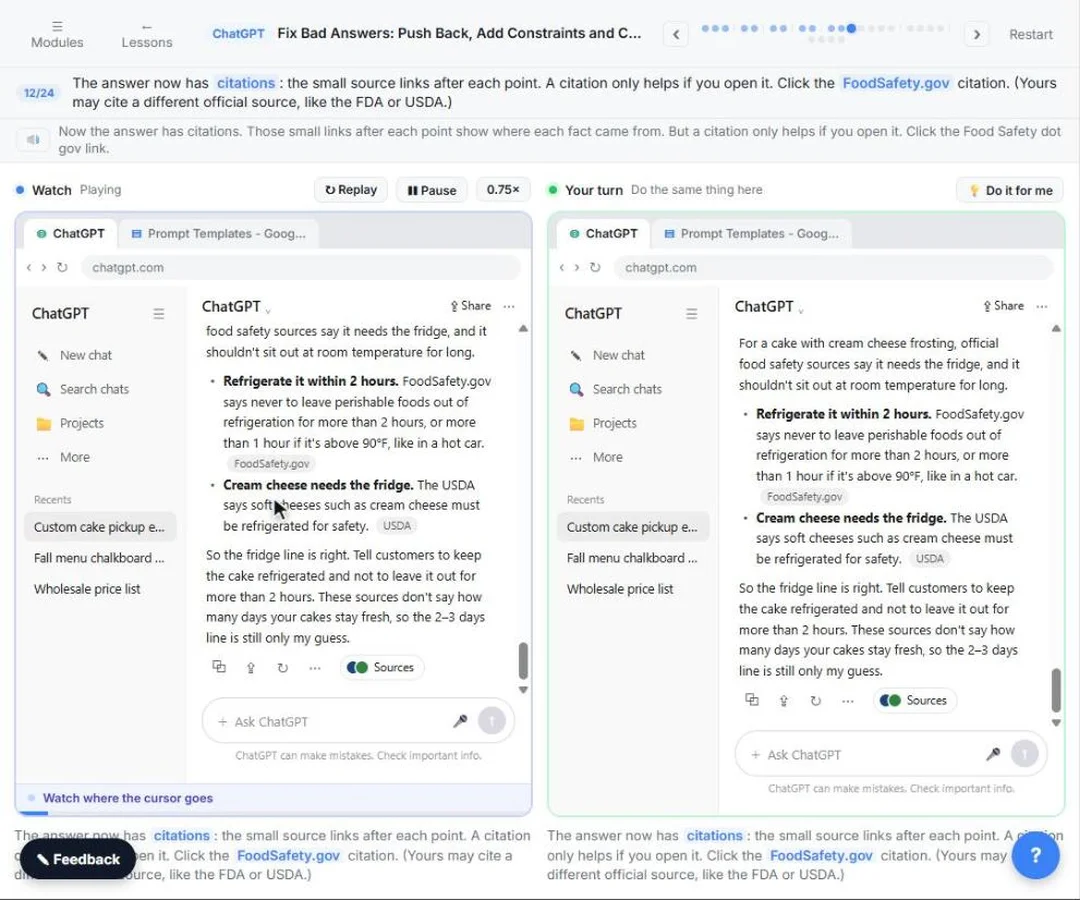Reload the browser page in Your turn pane

click(x=595, y=267)
